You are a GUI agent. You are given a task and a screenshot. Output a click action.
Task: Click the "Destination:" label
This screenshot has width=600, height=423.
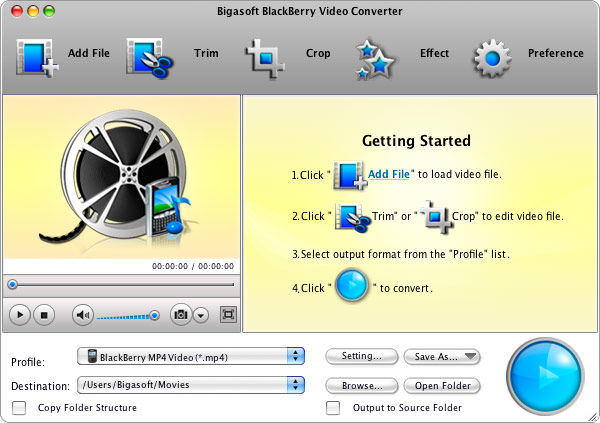pos(41,386)
